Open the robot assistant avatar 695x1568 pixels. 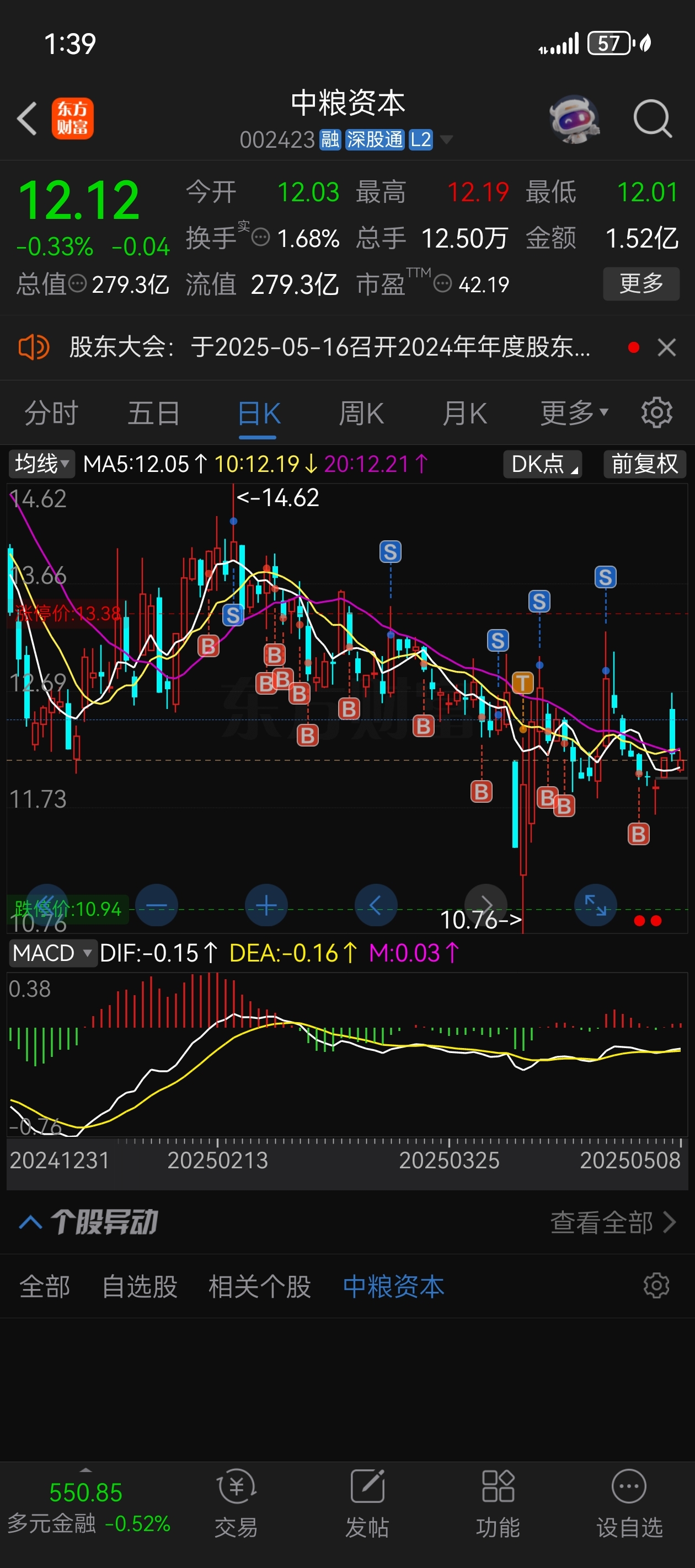(574, 118)
